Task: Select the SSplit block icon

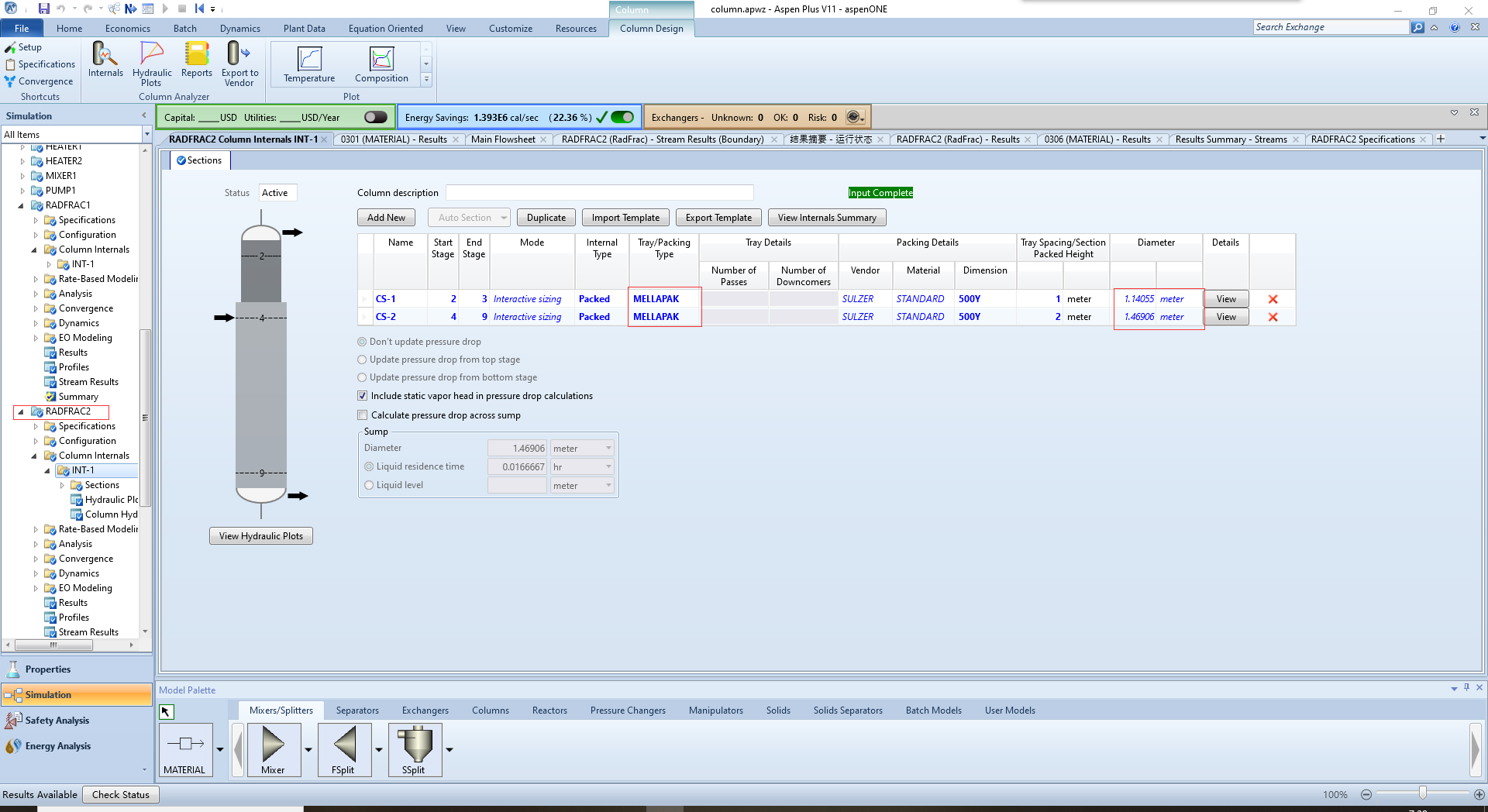Action: [415, 749]
